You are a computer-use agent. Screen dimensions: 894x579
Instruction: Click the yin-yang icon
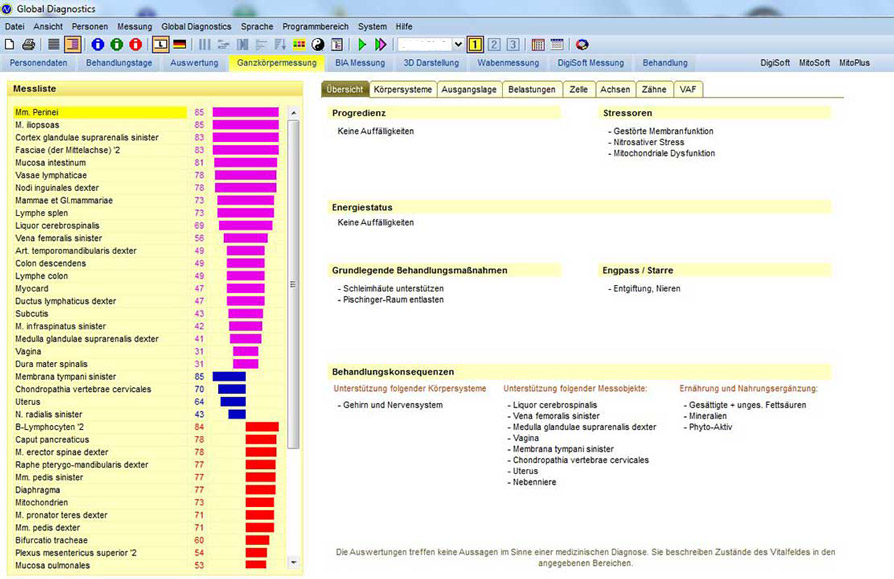(x=318, y=44)
